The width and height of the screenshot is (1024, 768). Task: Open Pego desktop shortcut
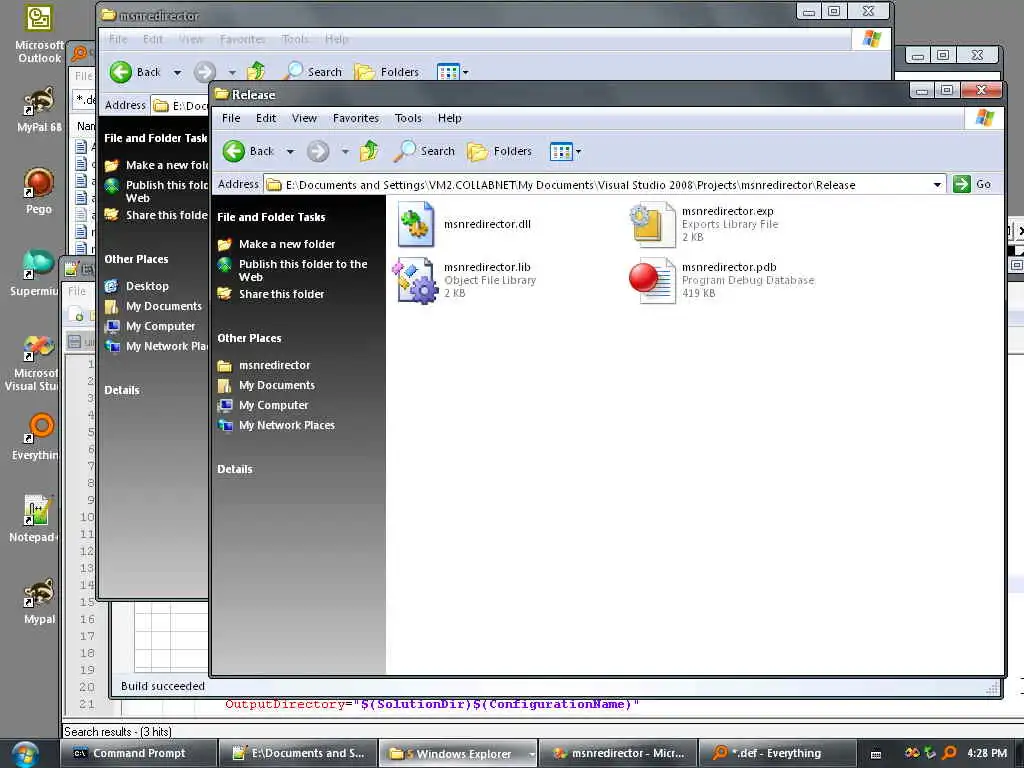[39, 191]
